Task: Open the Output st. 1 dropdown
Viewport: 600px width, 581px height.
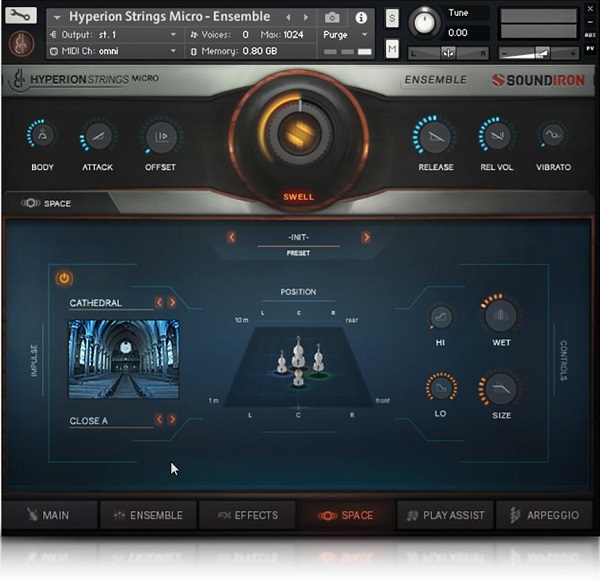Action: click(x=114, y=35)
